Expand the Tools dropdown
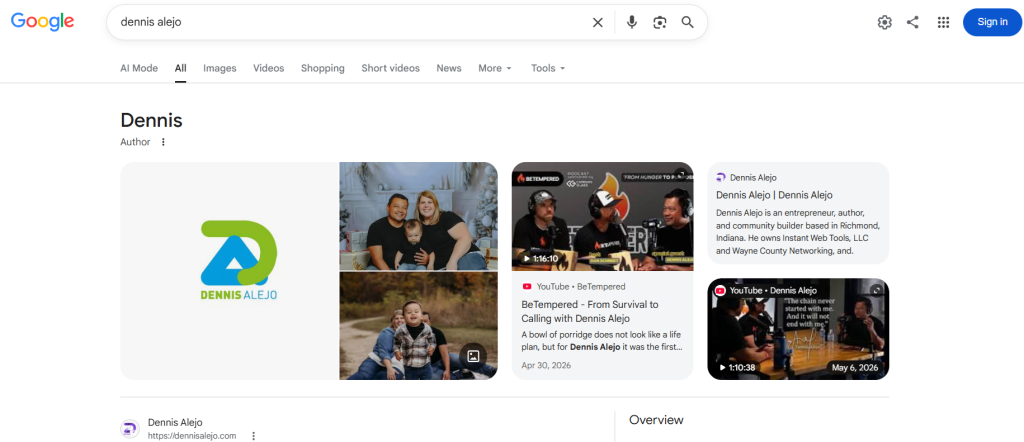The width and height of the screenshot is (1024, 442). point(548,68)
